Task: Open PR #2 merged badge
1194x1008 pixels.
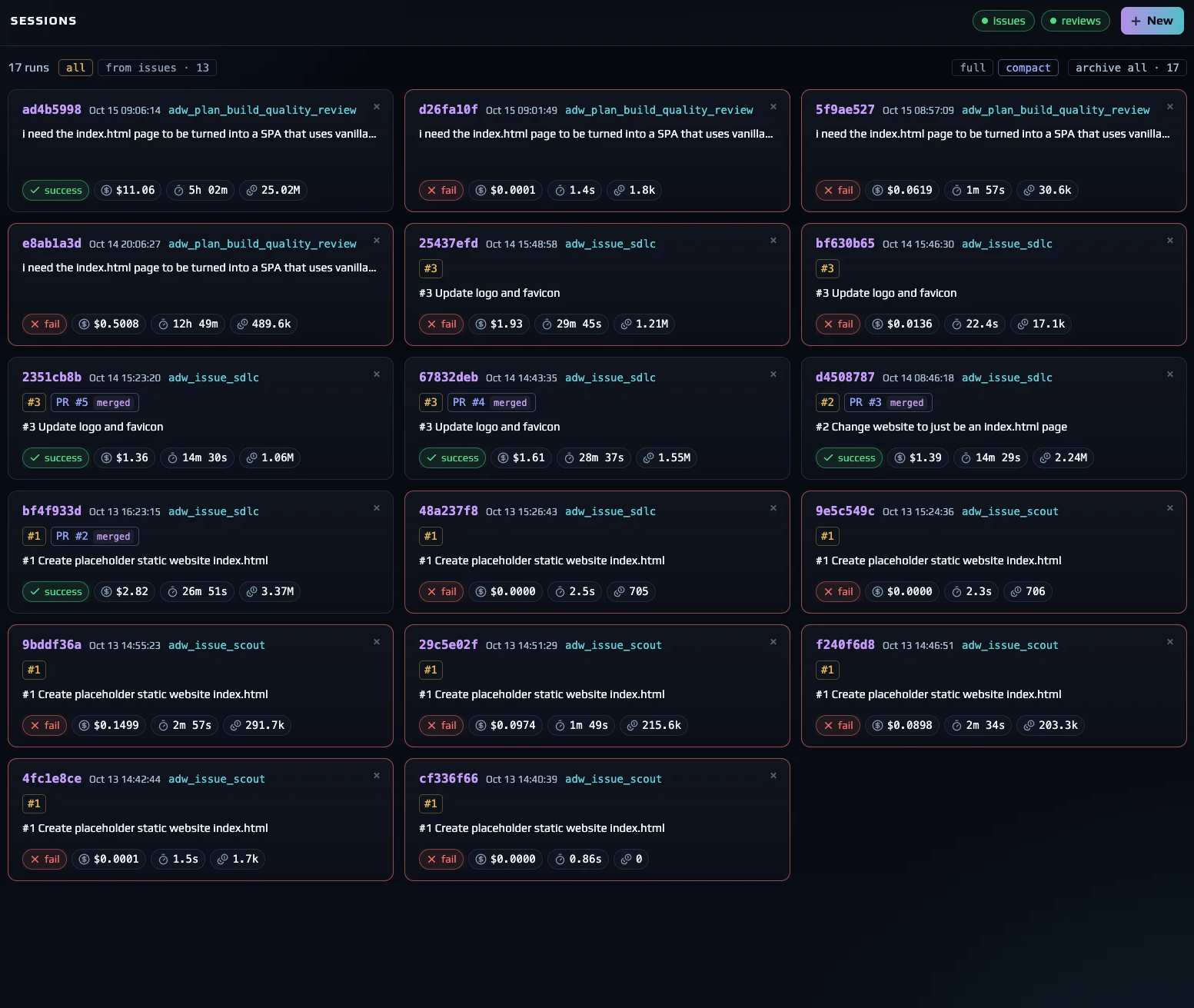Action: point(95,536)
